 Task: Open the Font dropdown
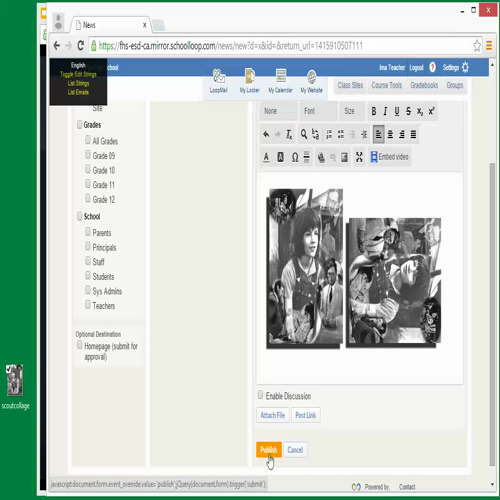(x=318, y=111)
